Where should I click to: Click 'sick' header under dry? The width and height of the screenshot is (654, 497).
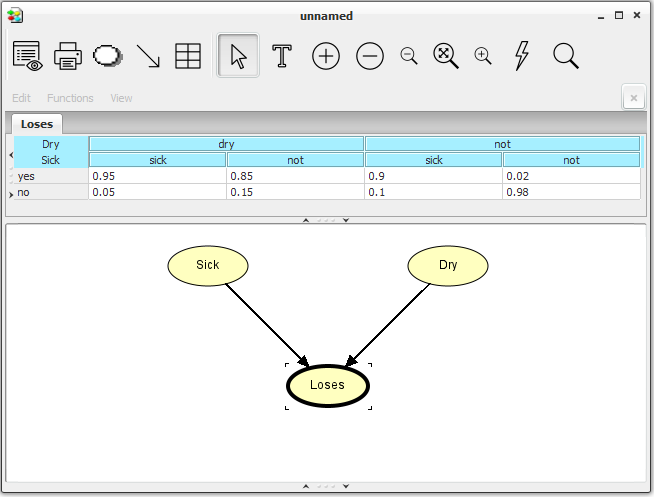(x=157, y=160)
